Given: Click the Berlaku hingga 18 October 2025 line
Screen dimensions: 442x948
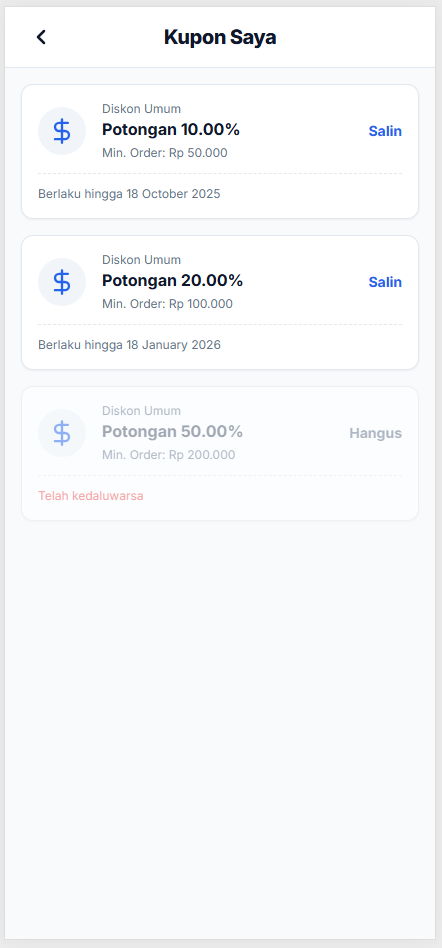Looking at the screenshot, I should coord(129,194).
